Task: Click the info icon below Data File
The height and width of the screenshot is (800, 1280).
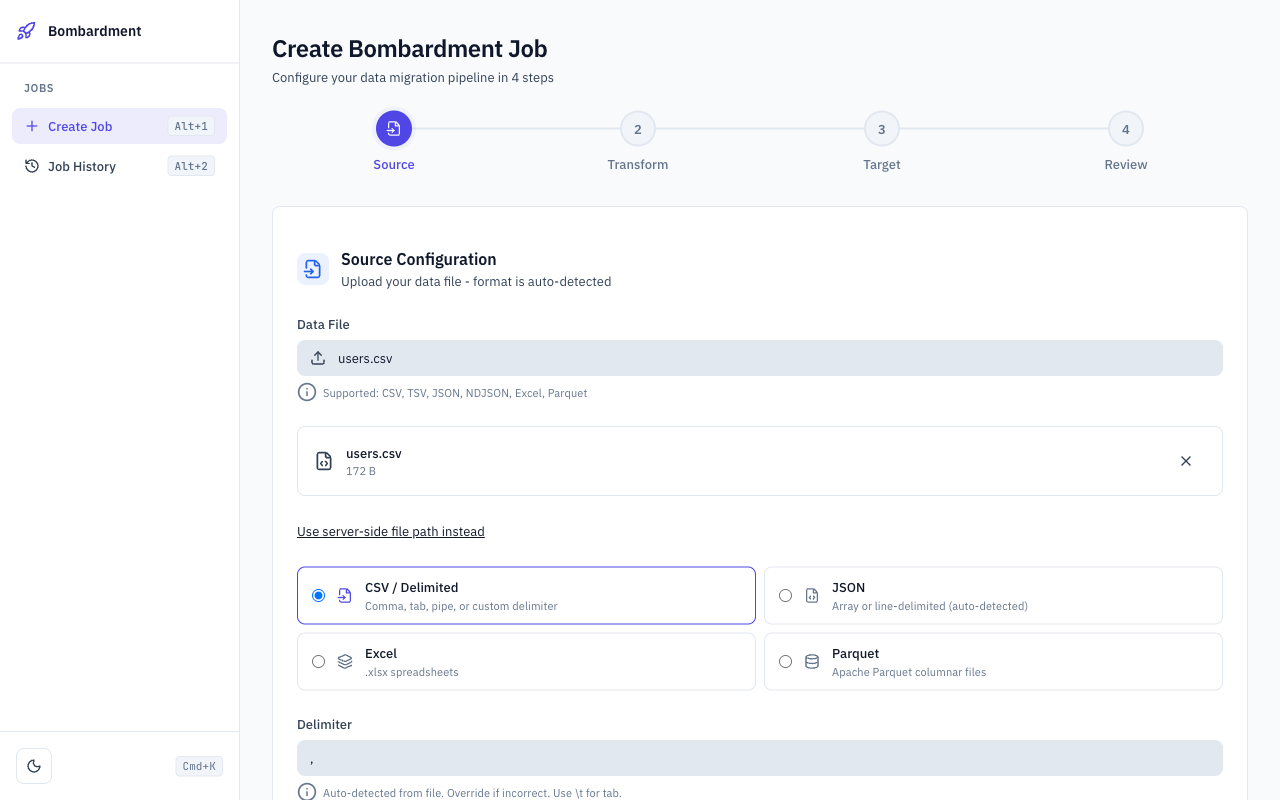Action: 307,392
